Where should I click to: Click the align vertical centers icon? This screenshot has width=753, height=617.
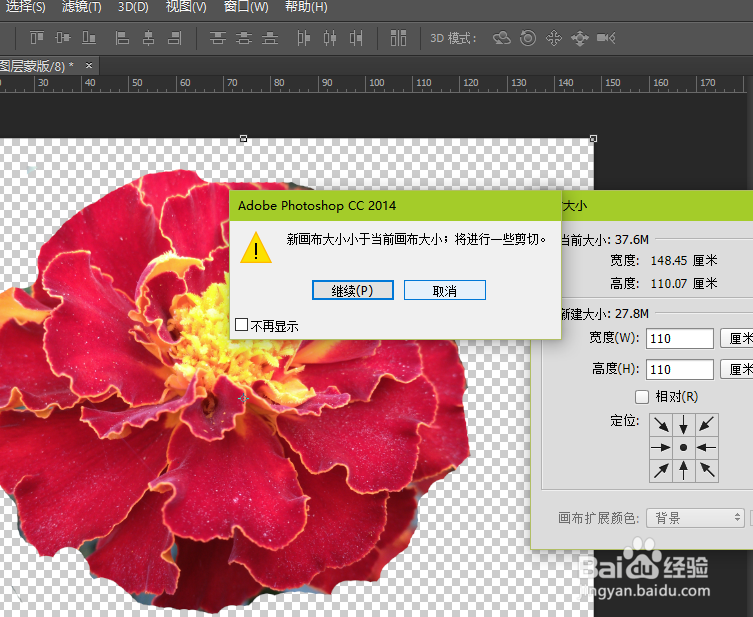[x=63, y=37]
